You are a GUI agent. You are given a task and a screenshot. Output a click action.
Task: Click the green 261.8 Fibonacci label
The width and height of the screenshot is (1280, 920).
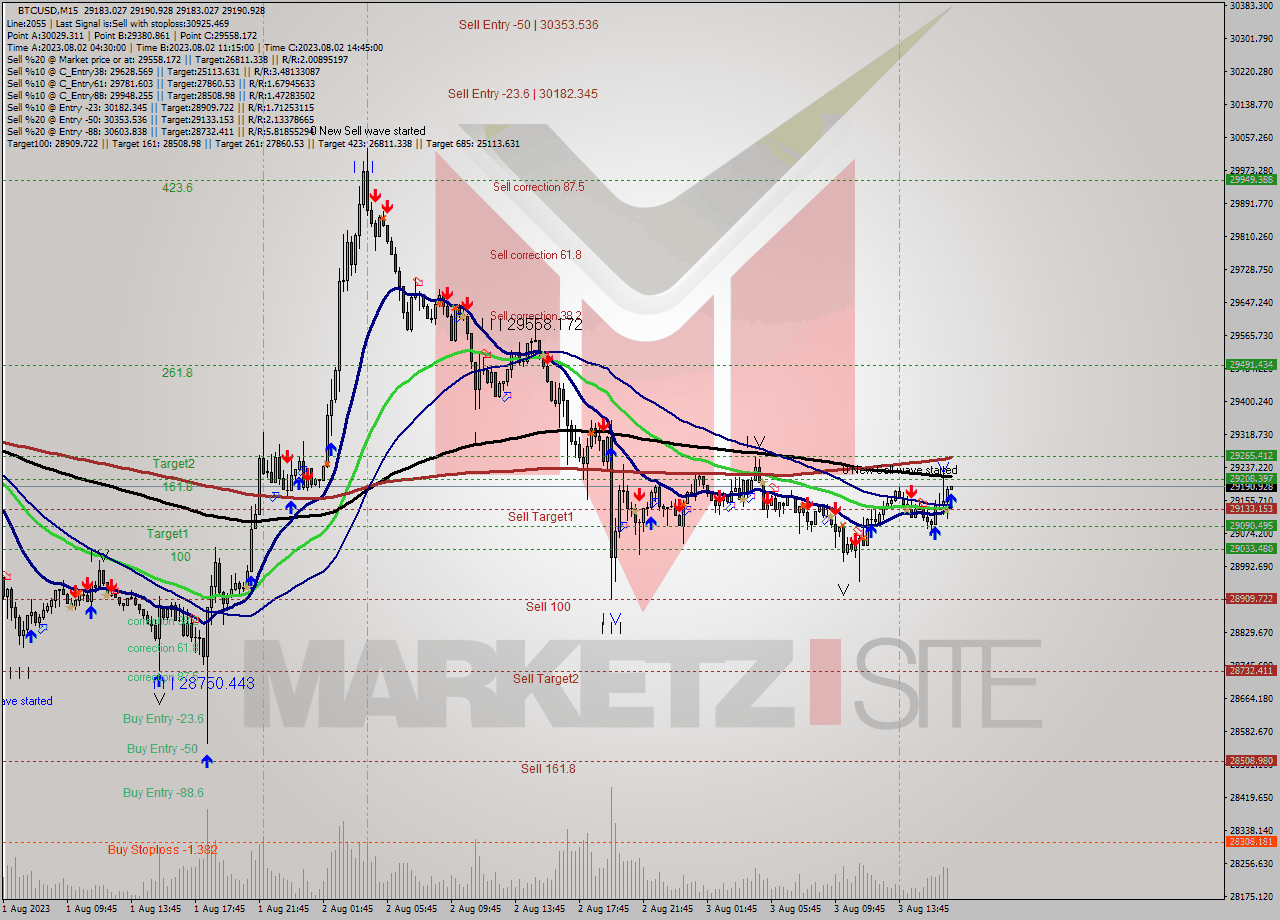(177, 372)
